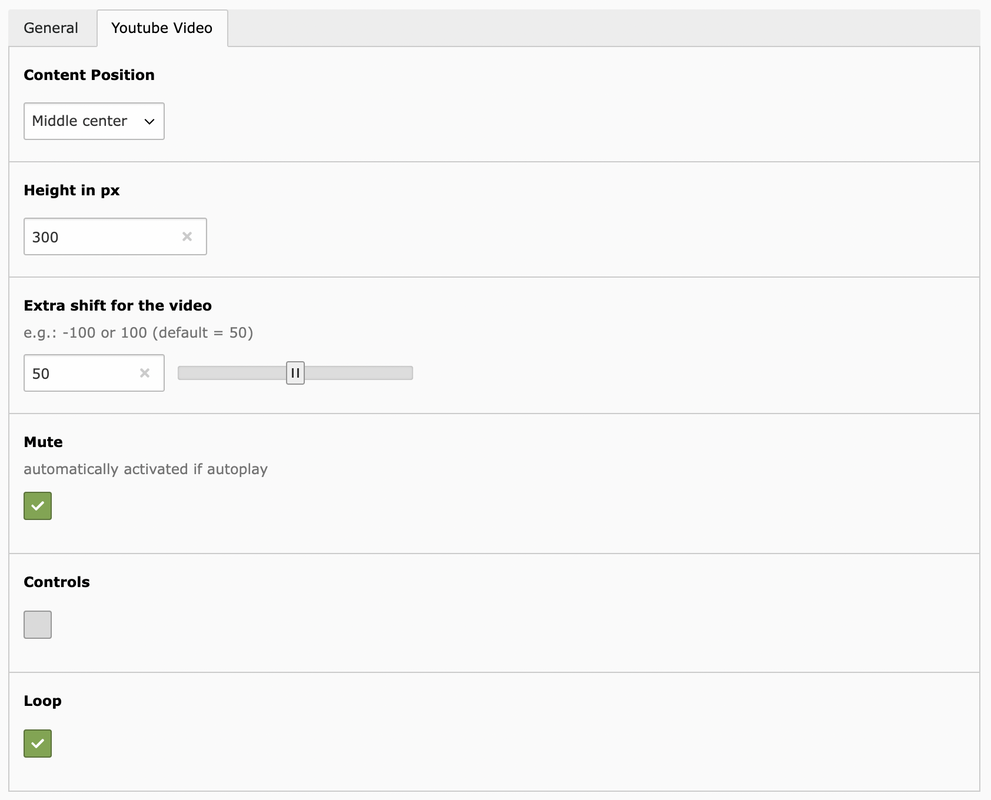Focus the Height in px field containing 300

[115, 237]
